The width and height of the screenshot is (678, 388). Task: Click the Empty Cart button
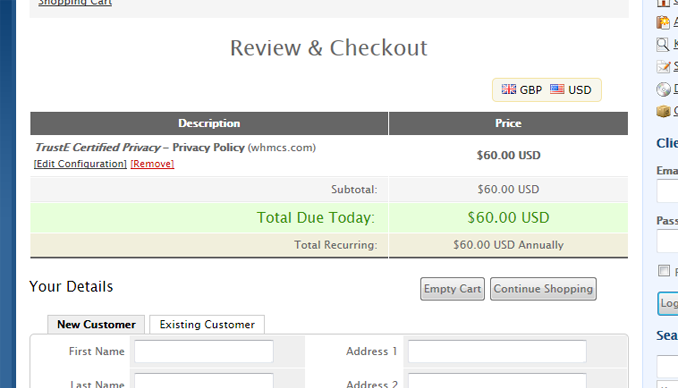[x=452, y=289]
